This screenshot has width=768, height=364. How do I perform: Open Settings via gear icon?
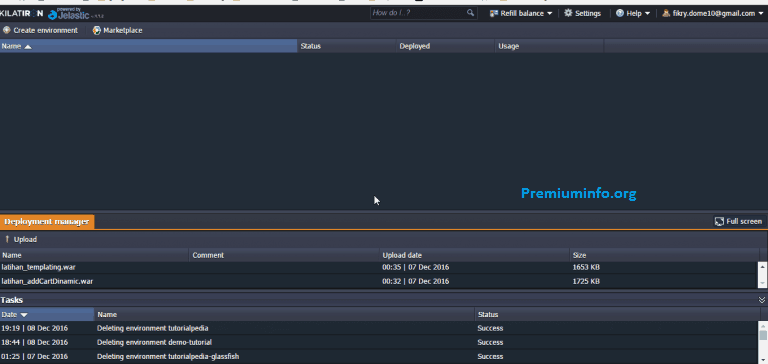[568, 13]
